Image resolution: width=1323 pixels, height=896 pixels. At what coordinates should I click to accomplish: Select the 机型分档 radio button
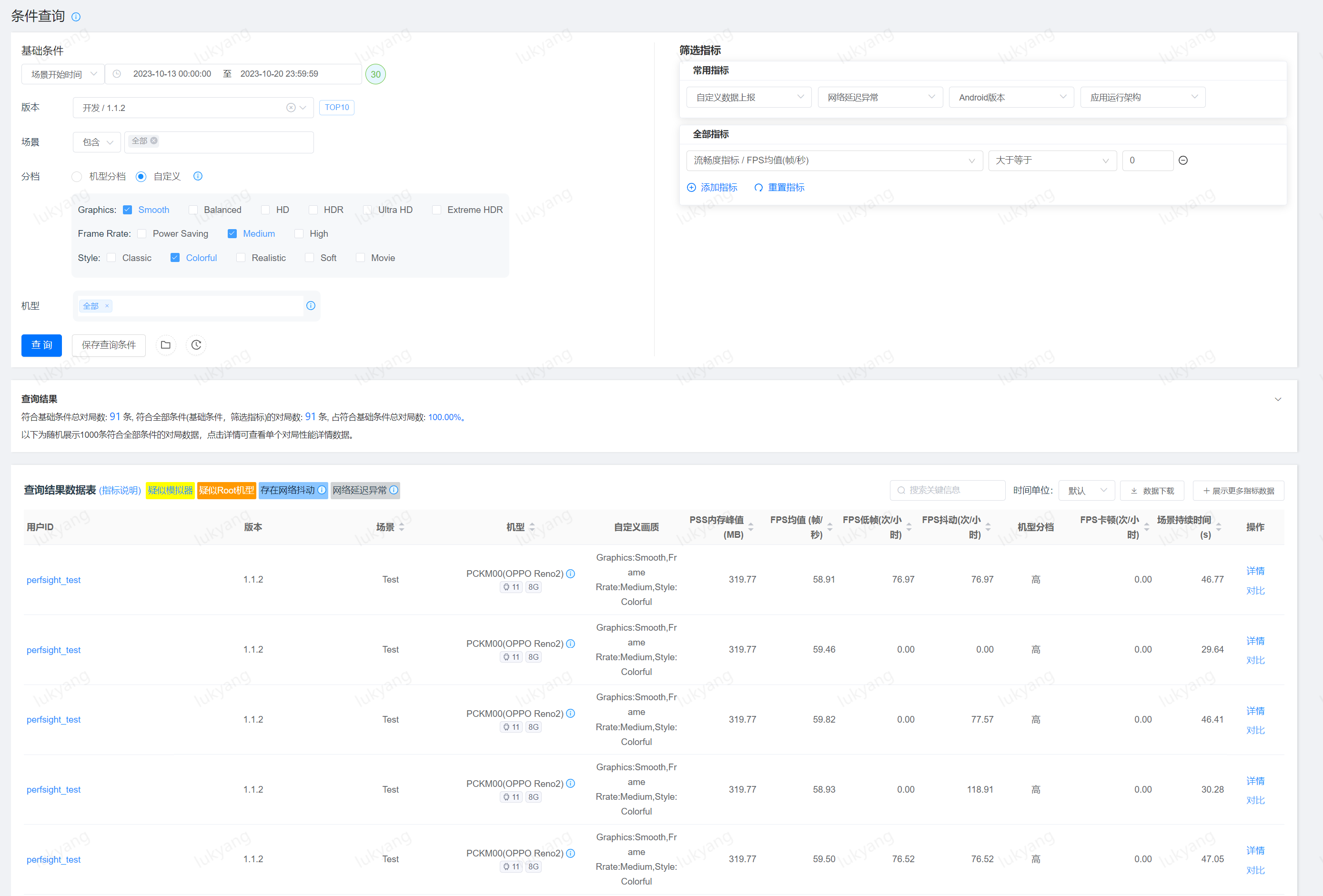coord(77,176)
